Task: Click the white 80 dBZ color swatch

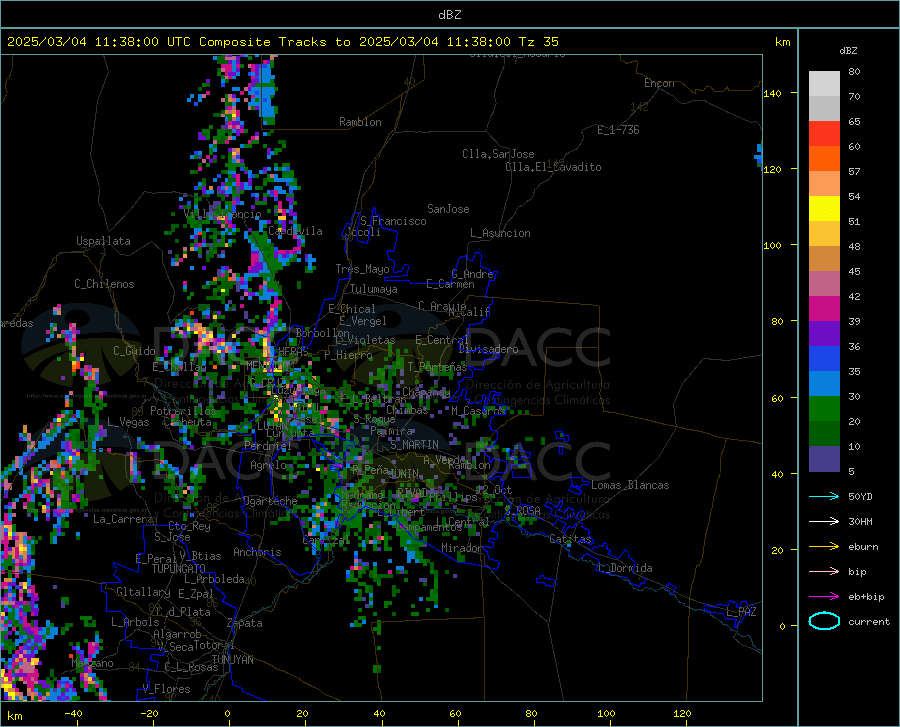Action: point(824,83)
